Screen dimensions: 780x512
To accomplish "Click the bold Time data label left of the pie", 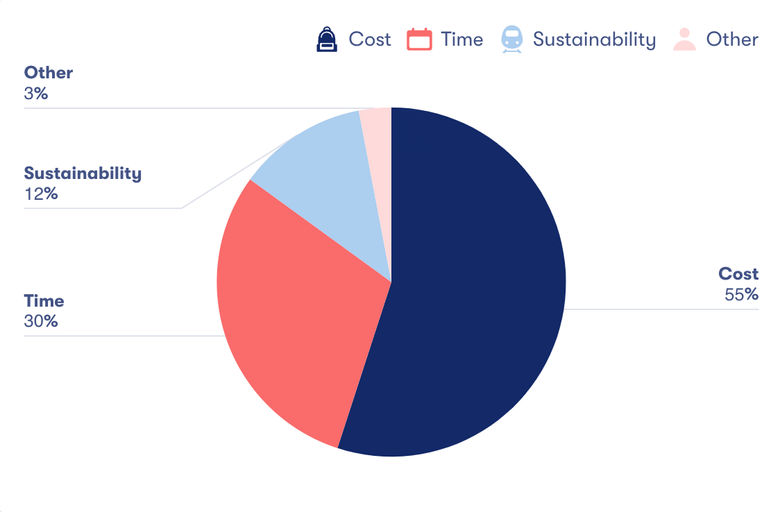I will pos(44,301).
